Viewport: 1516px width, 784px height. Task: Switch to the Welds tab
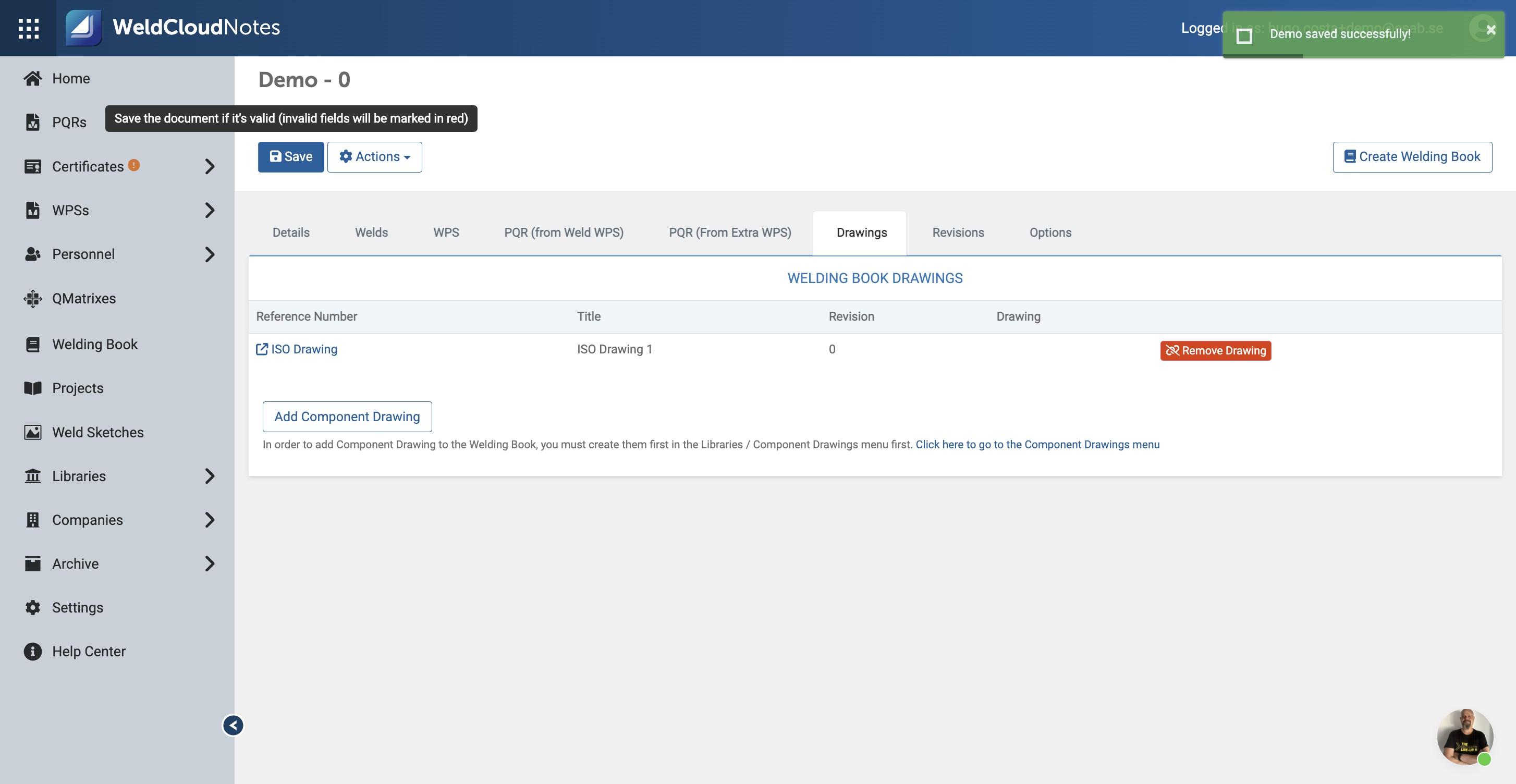coord(371,232)
